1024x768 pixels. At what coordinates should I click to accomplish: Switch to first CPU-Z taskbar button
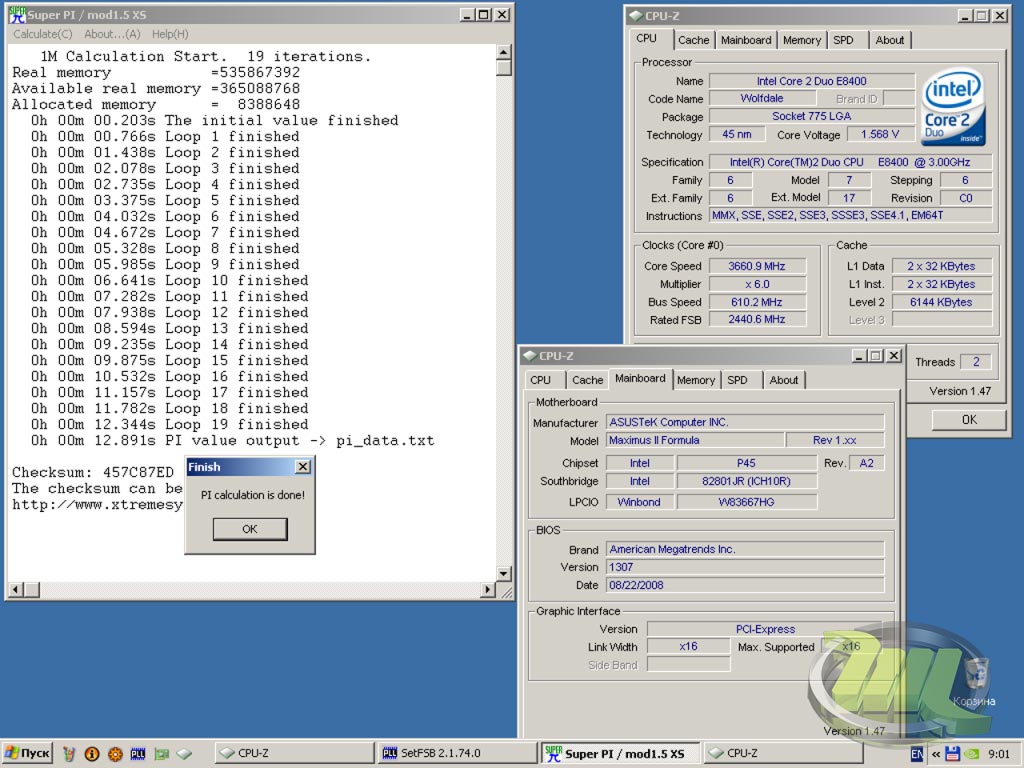tap(295, 753)
